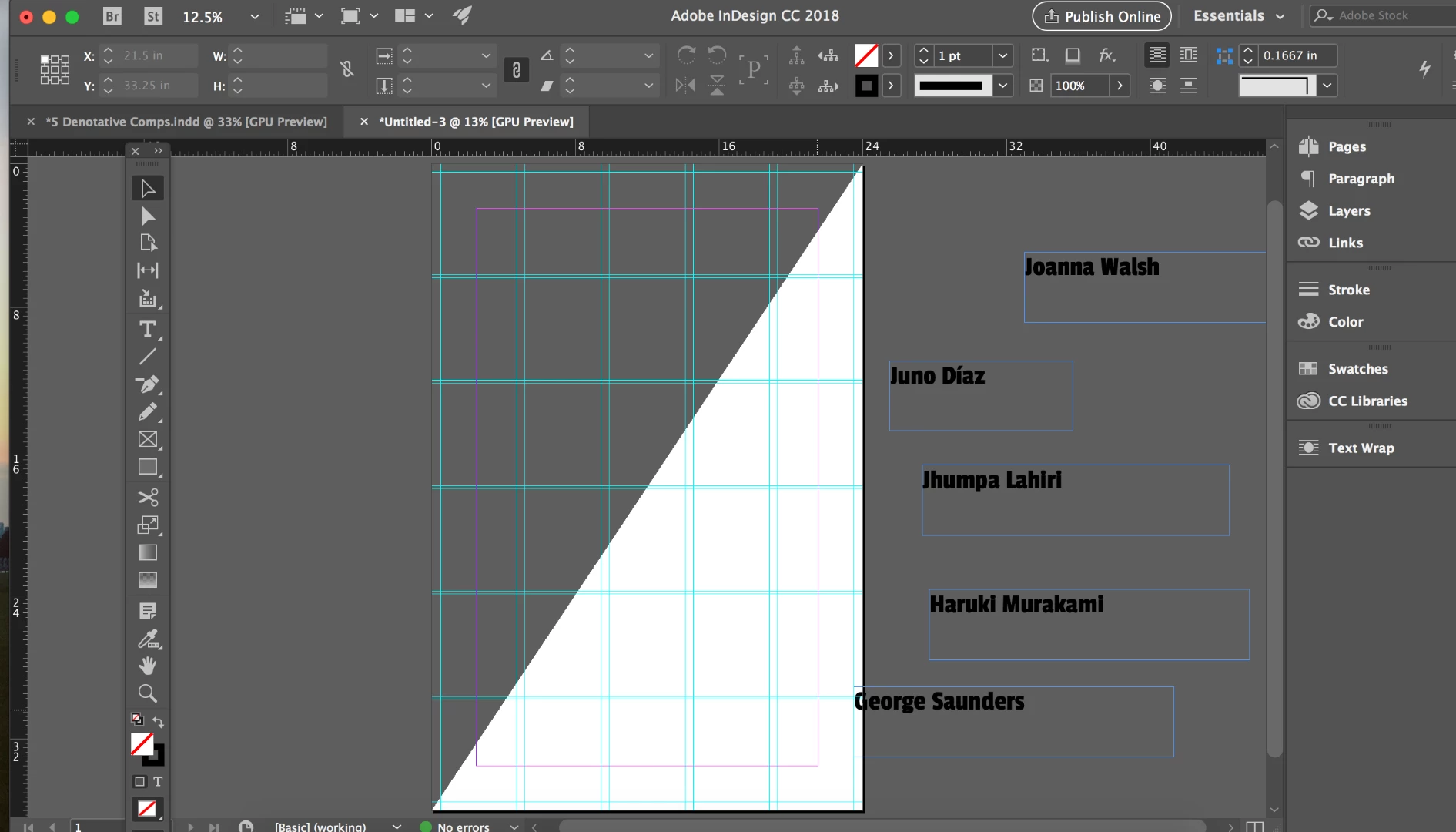Select the Rectangle tool
The image size is (1456, 832).
click(x=148, y=467)
